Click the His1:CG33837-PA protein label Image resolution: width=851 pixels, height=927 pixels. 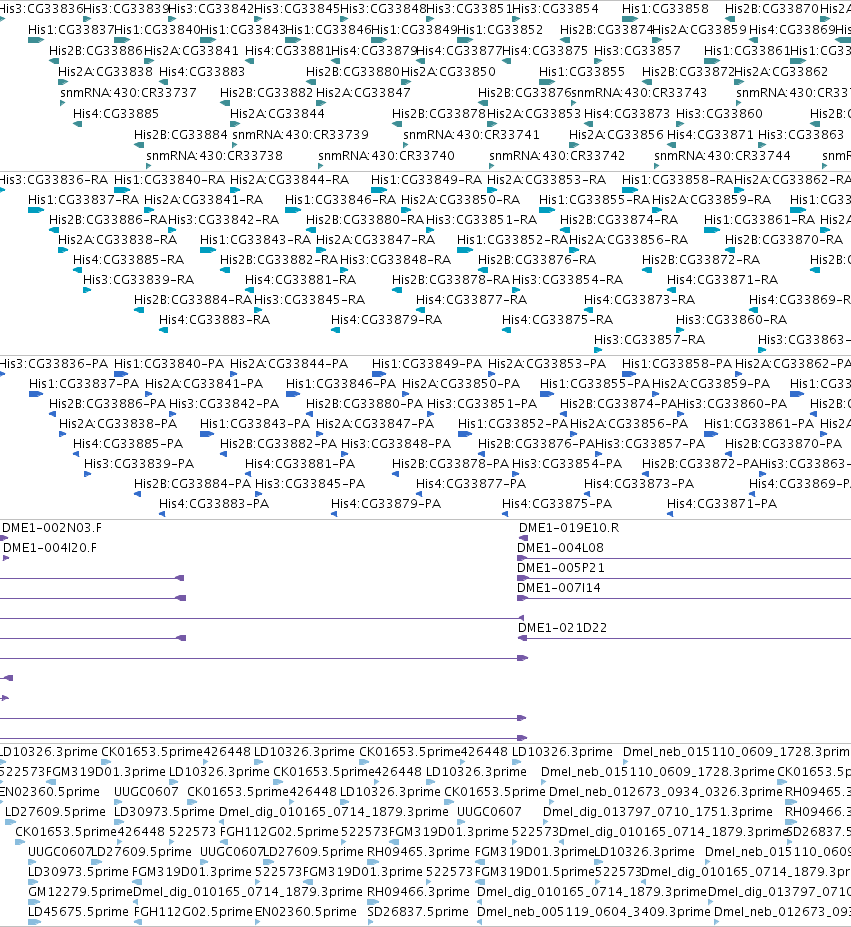click(84, 384)
